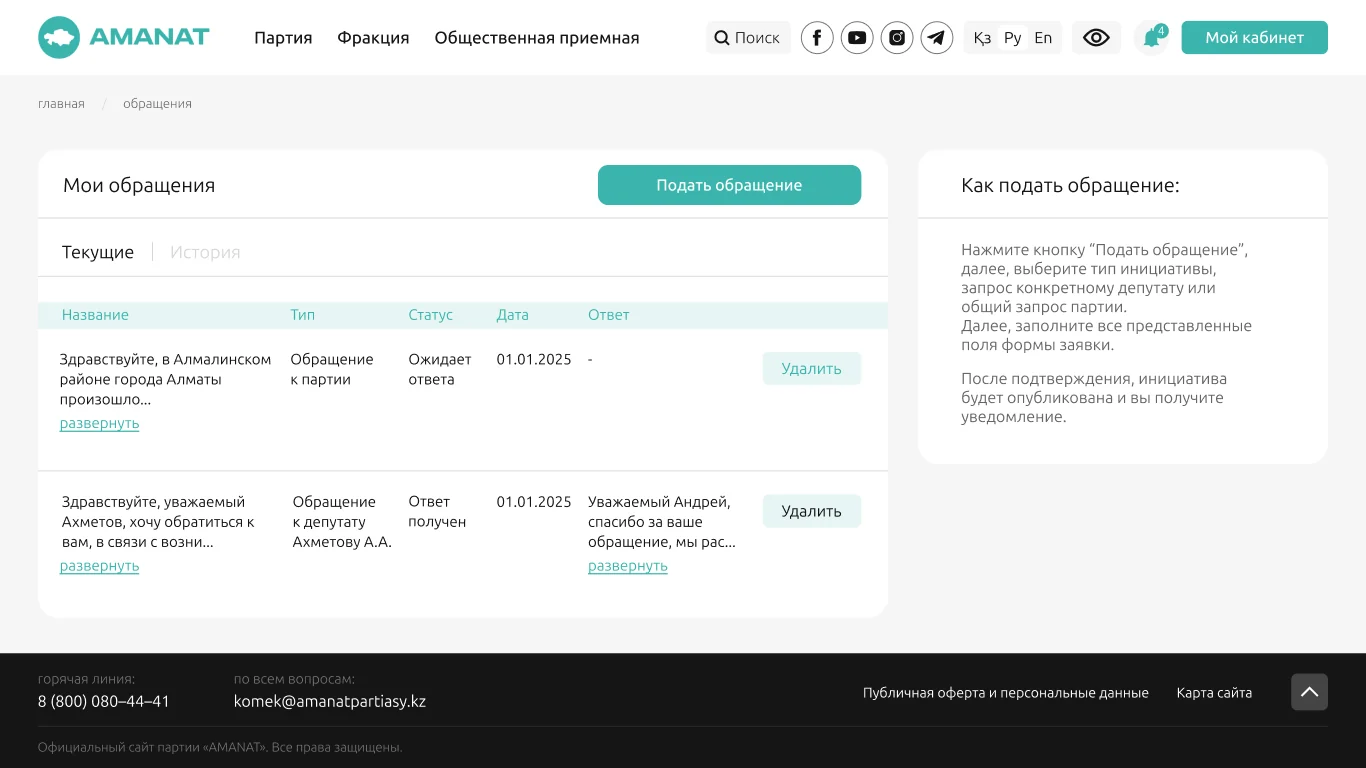Click the komek@amanatpartiasy.kz email

point(330,701)
